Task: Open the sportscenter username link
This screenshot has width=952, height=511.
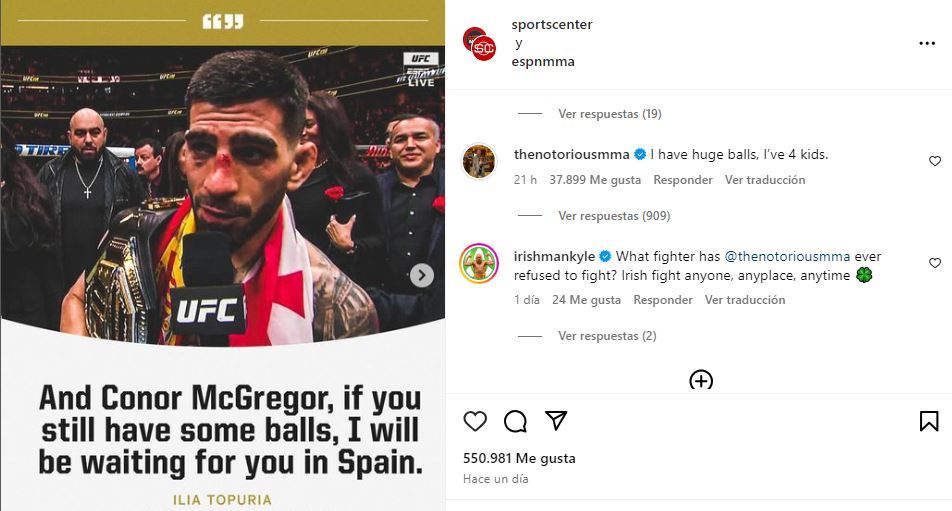Action: point(552,24)
